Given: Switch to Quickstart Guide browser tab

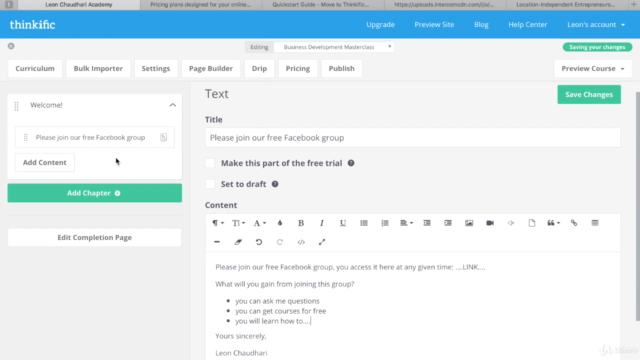Looking at the screenshot, I should pyautogui.click(x=320, y=4).
